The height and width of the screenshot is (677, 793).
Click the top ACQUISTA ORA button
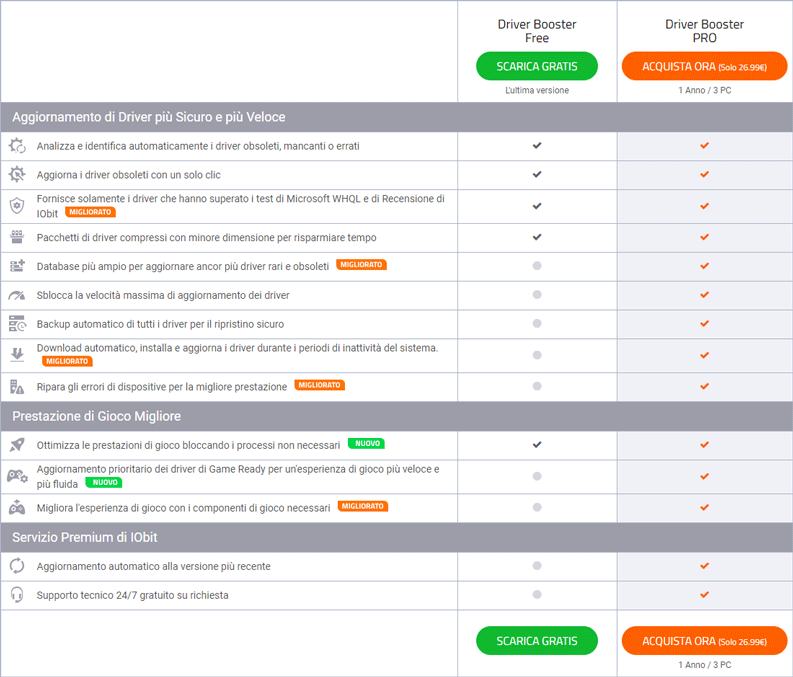(x=704, y=66)
